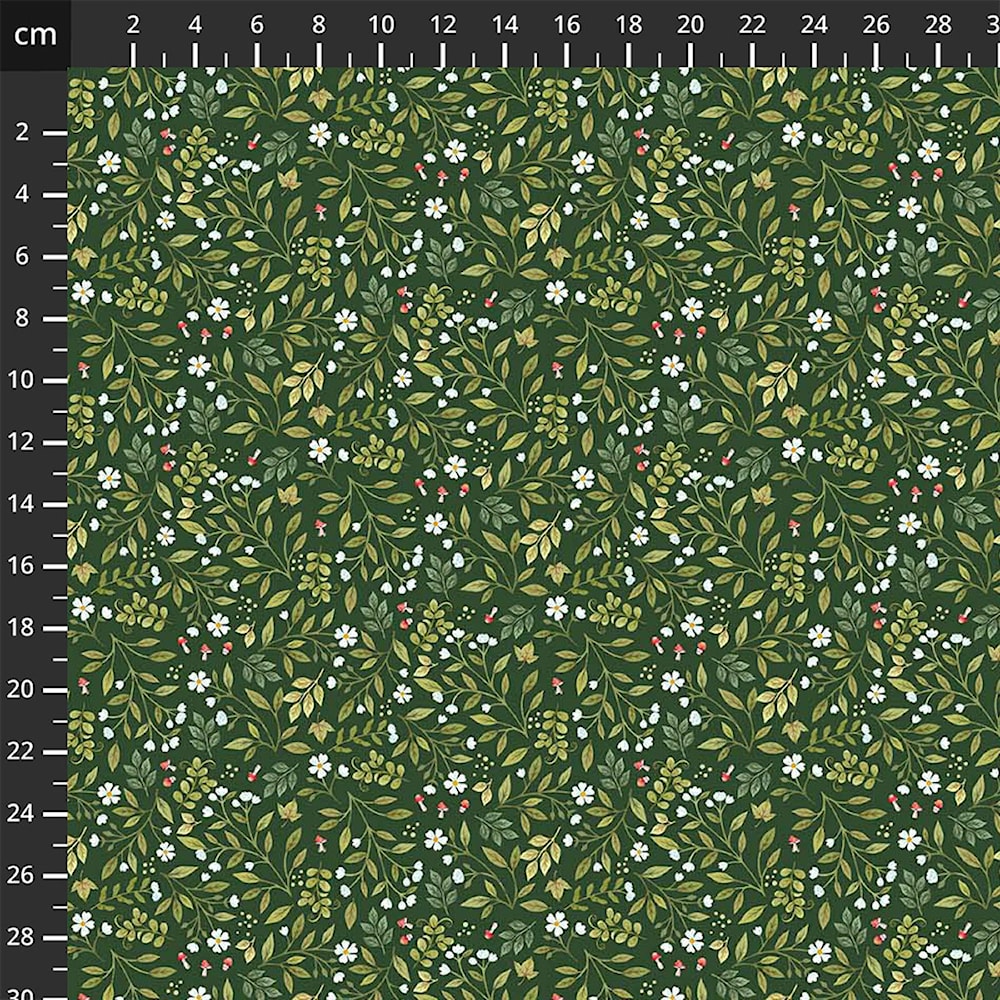Image resolution: width=1000 pixels, height=1000 pixels.
Task: Click the 28 on the horizontal ruler
Action: tap(938, 26)
